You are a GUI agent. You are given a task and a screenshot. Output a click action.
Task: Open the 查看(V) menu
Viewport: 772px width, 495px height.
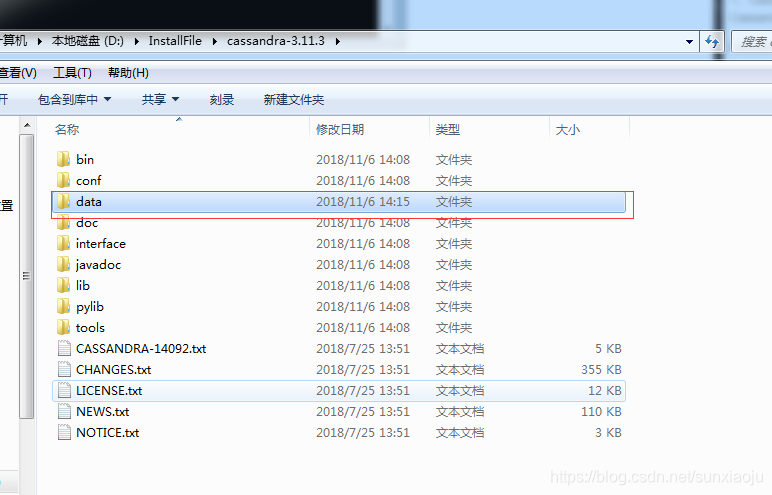tap(18, 73)
